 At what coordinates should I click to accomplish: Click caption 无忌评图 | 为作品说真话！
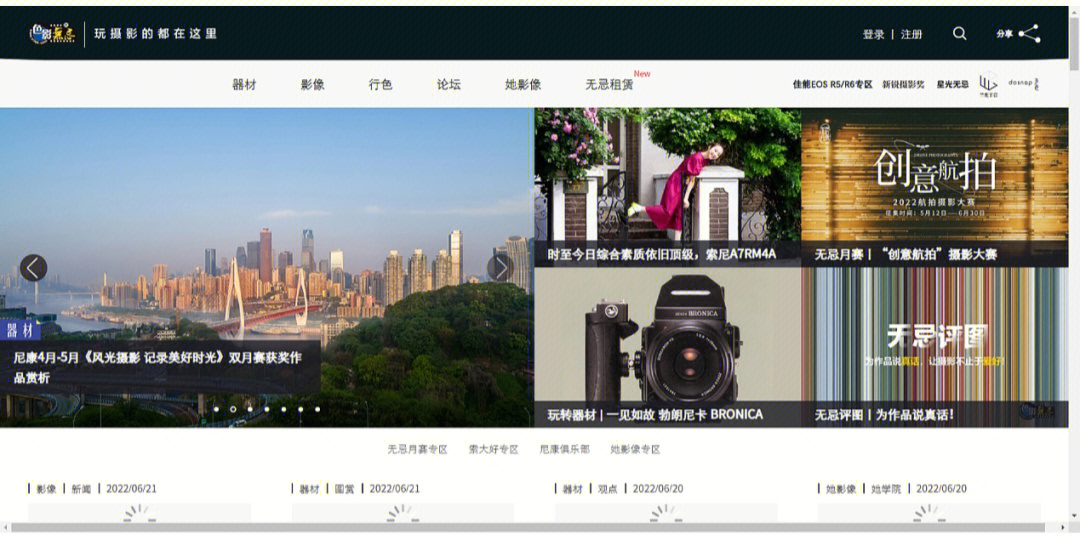884,415
